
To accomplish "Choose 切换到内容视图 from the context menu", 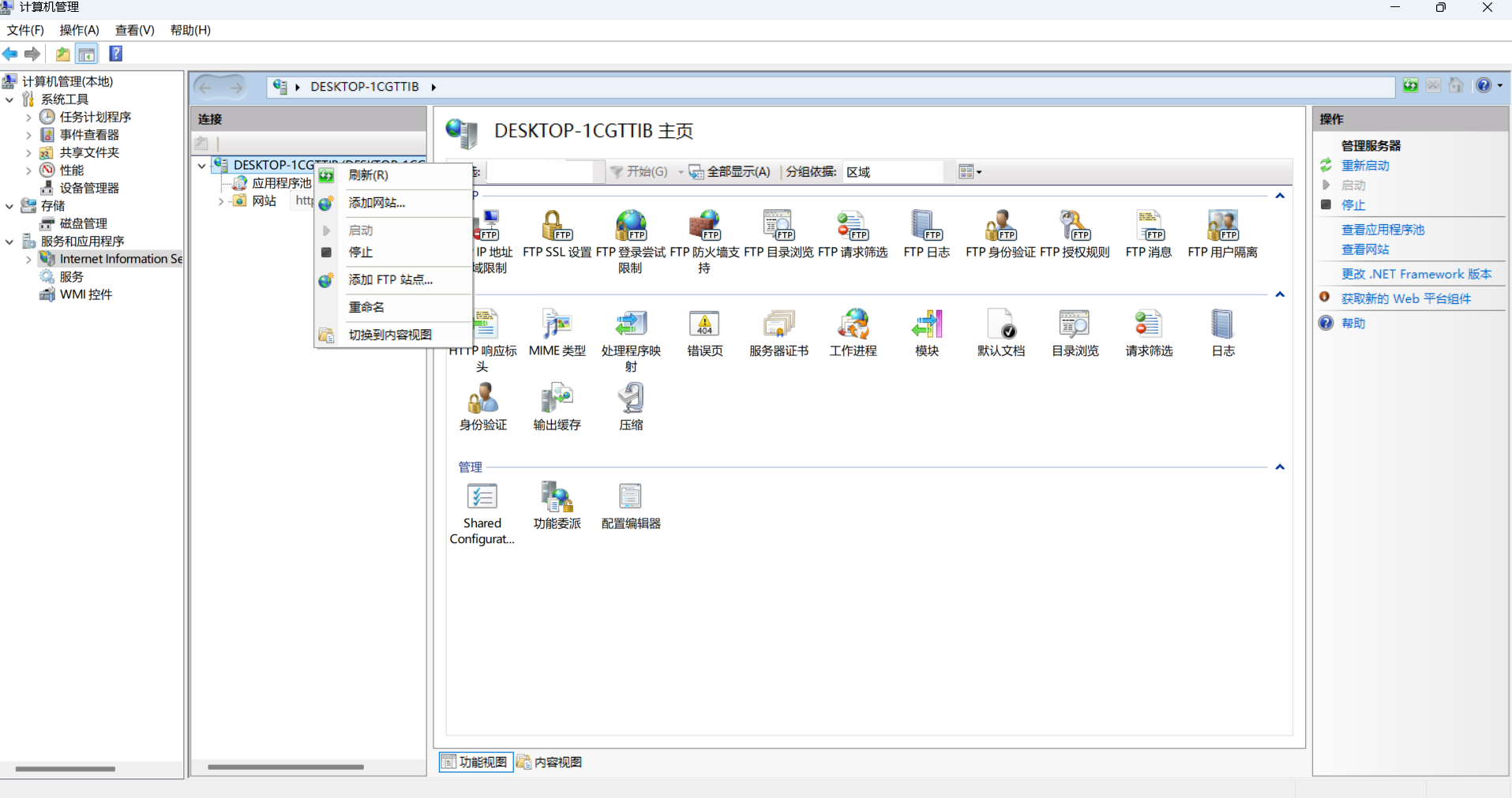I will click(x=393, y=335).
